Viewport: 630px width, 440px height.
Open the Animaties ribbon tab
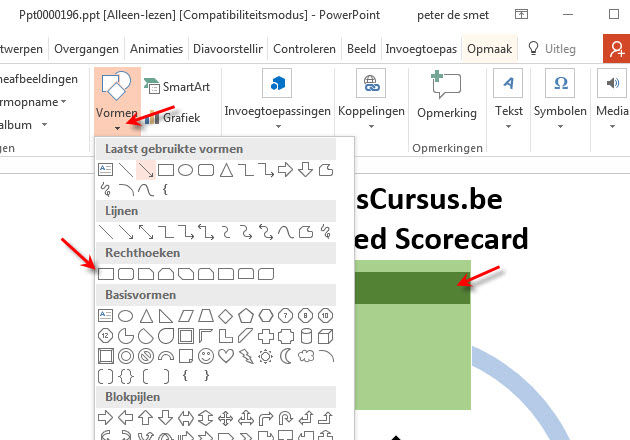click(156, 49)
